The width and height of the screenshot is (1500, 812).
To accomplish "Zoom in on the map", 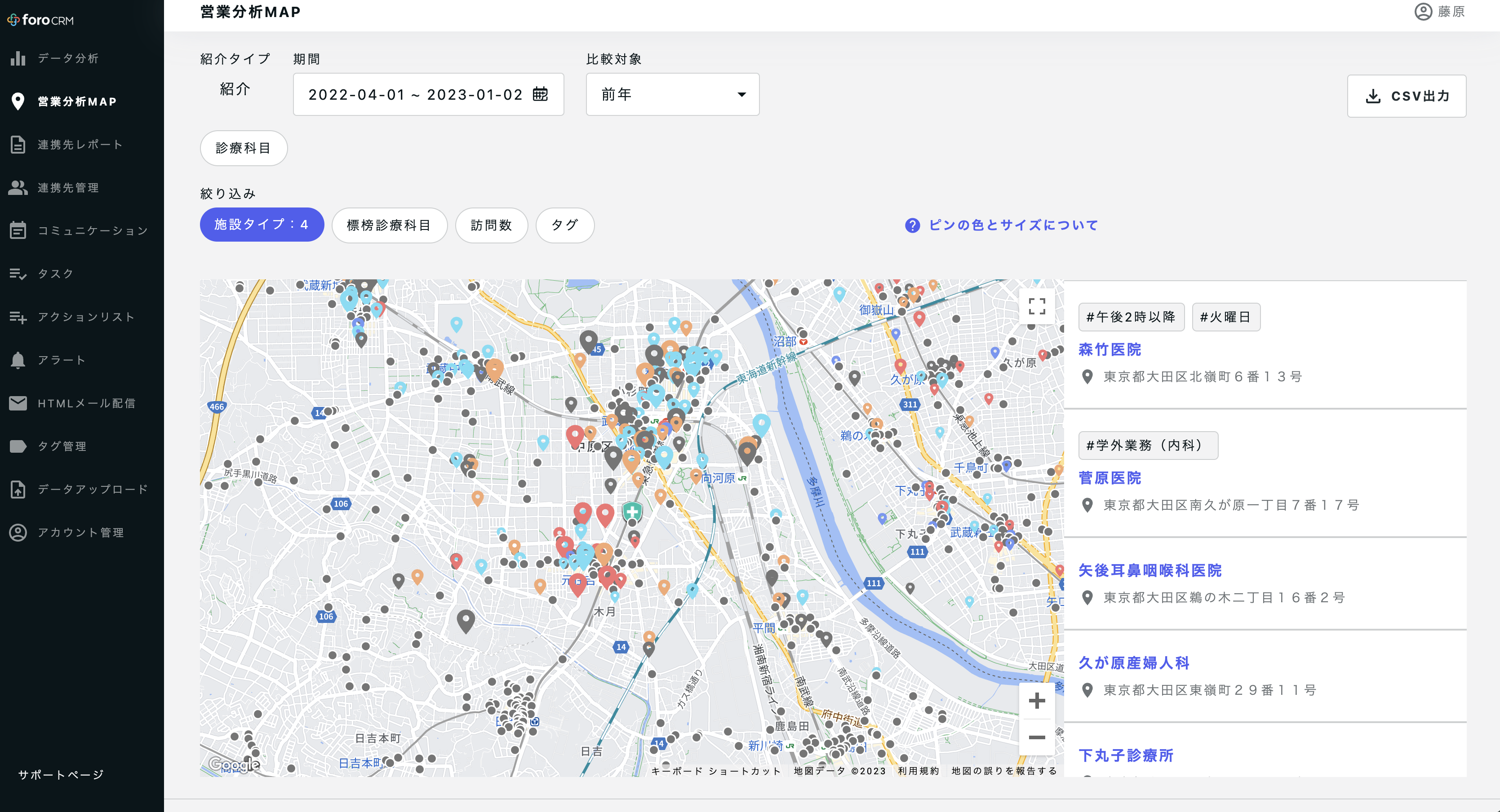I will click(x=1037, y=700).
